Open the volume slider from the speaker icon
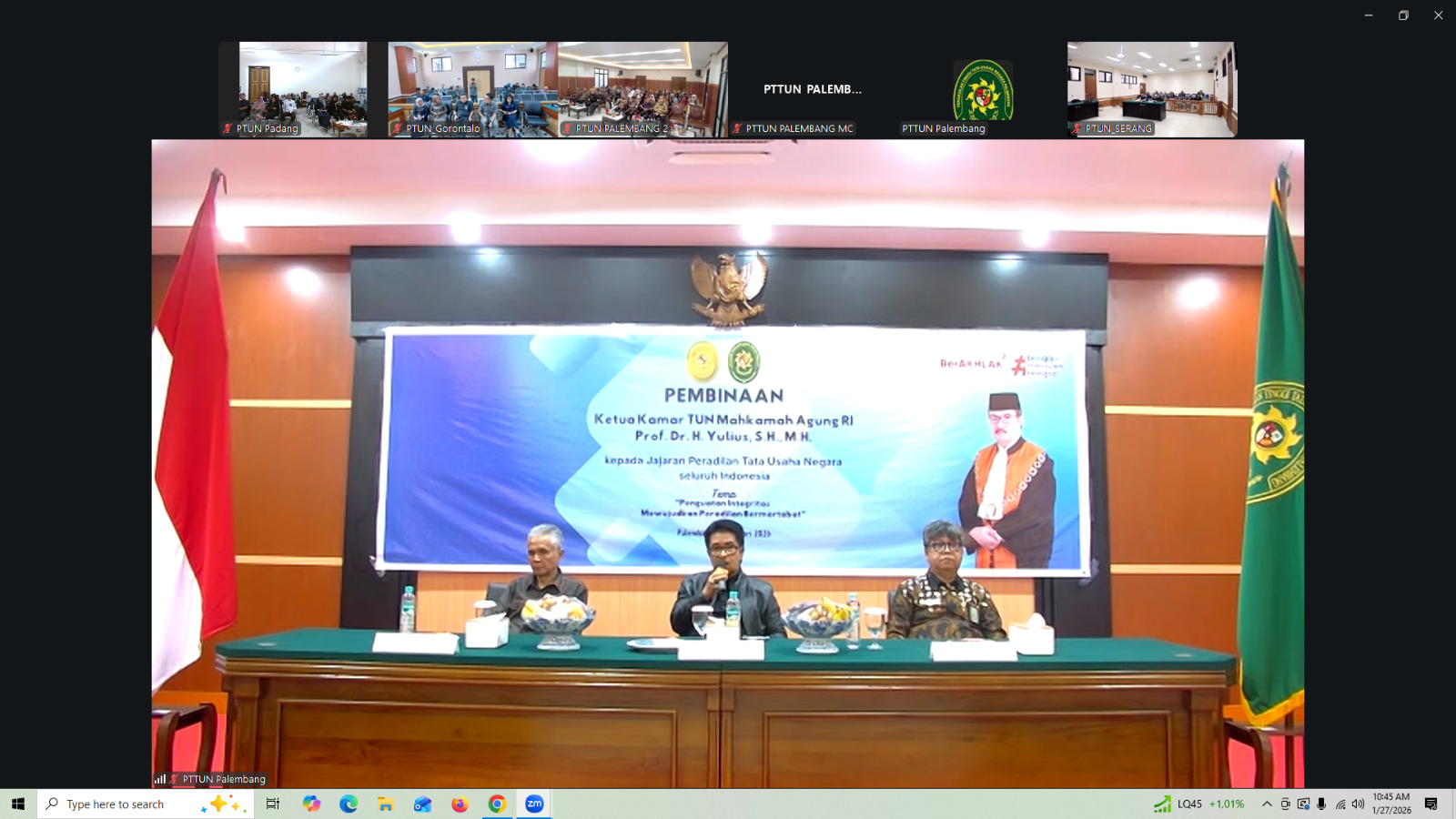The width and height of the screenshot is (1456, 819). [1360, 804]
